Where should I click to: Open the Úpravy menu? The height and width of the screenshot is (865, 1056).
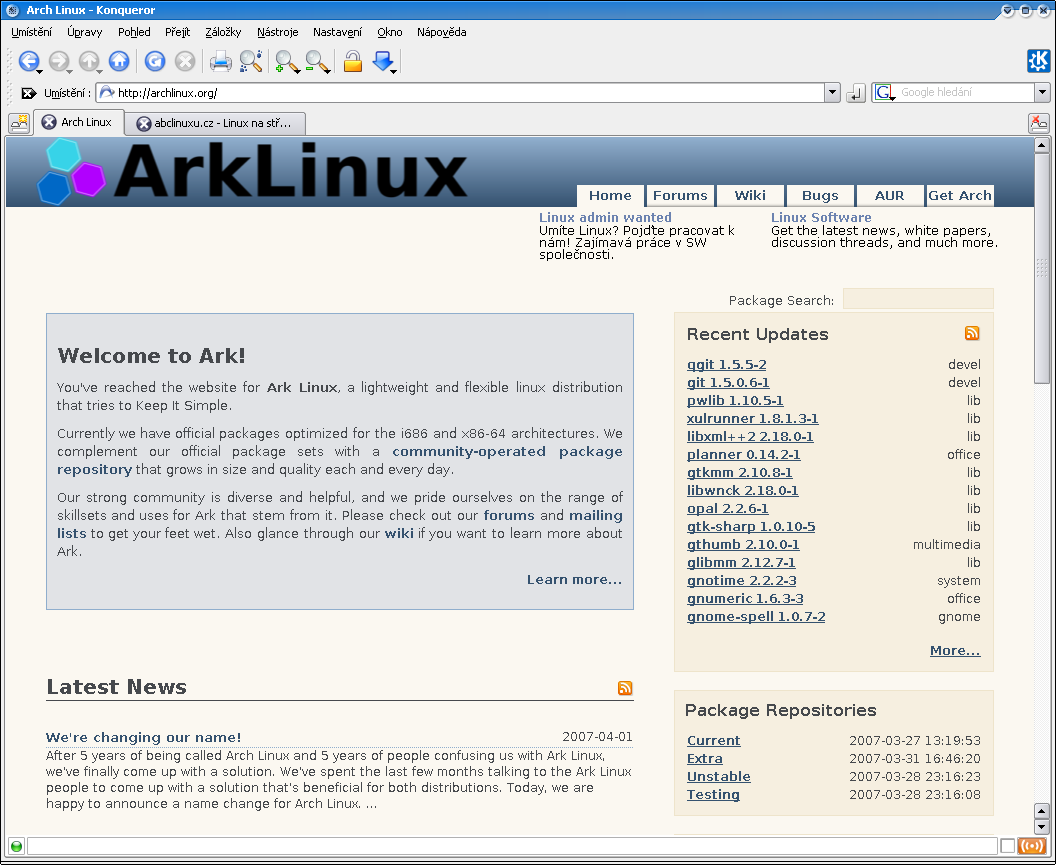click(84, 32)
